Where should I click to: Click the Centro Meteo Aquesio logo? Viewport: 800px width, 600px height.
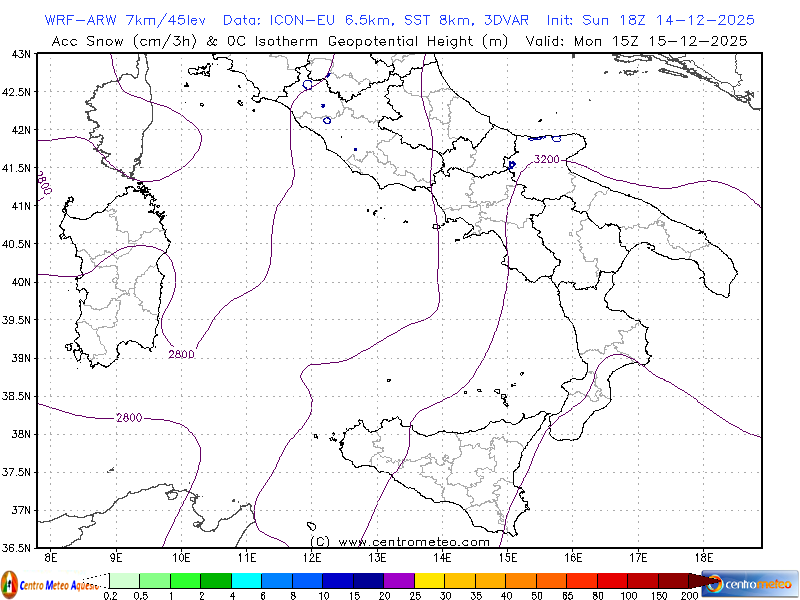50,583
